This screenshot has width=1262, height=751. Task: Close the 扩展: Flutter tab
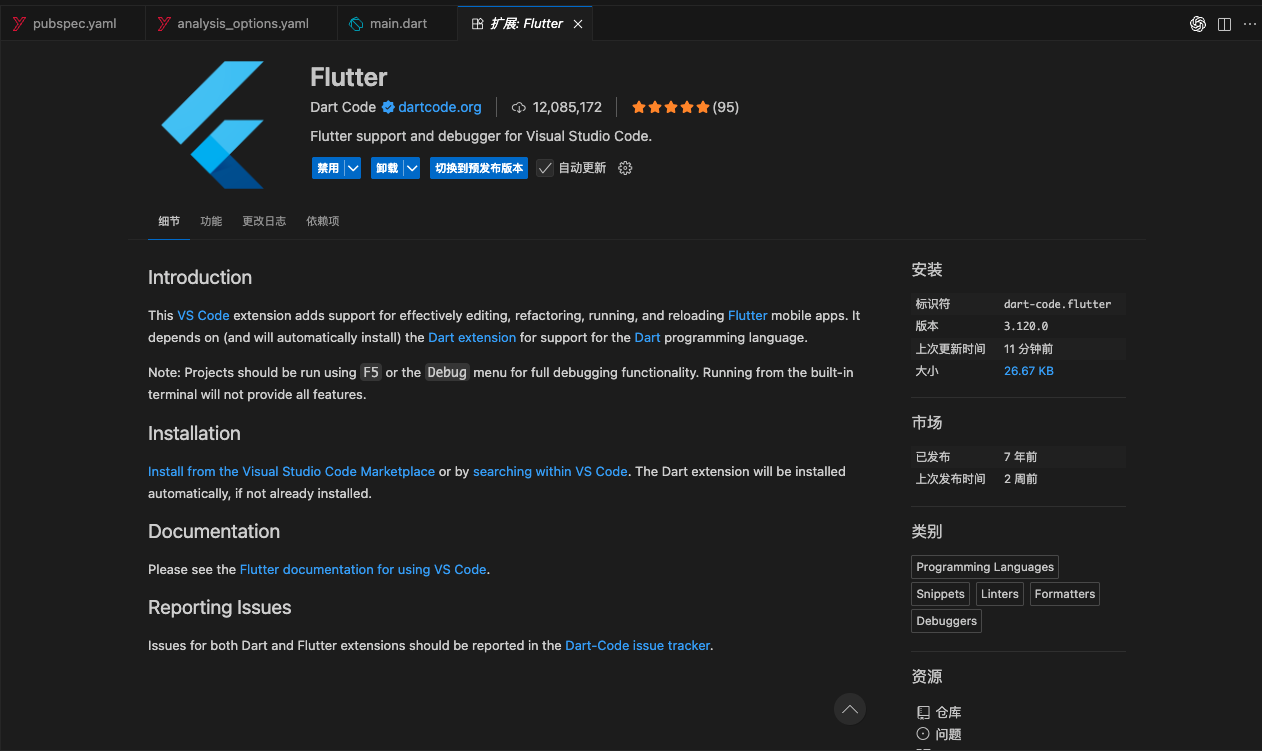click(578, 24)
